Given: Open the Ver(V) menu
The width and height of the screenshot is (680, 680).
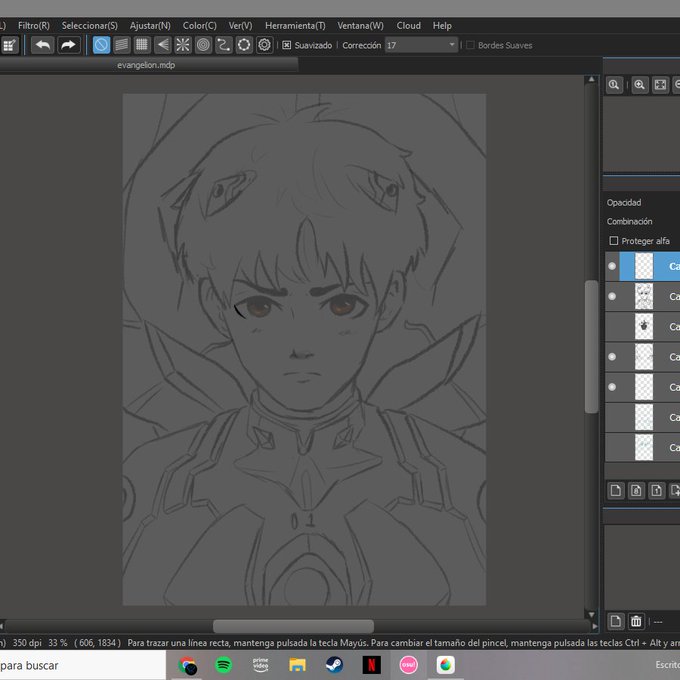Looking at the screenshot, I should click(240, 26).
